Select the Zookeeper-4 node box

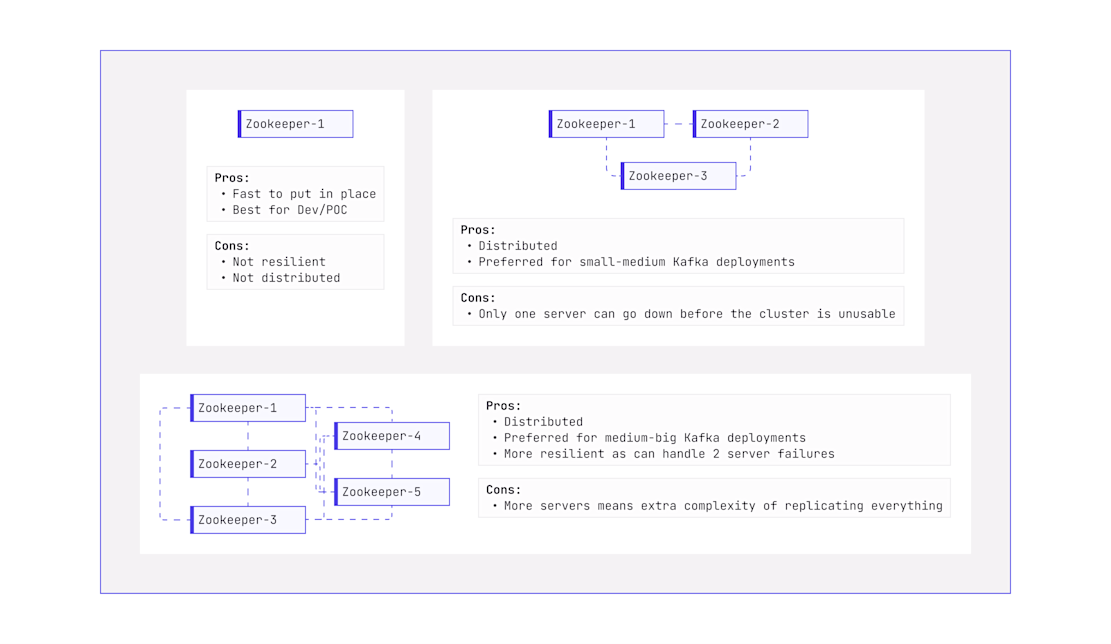(392, 436)
